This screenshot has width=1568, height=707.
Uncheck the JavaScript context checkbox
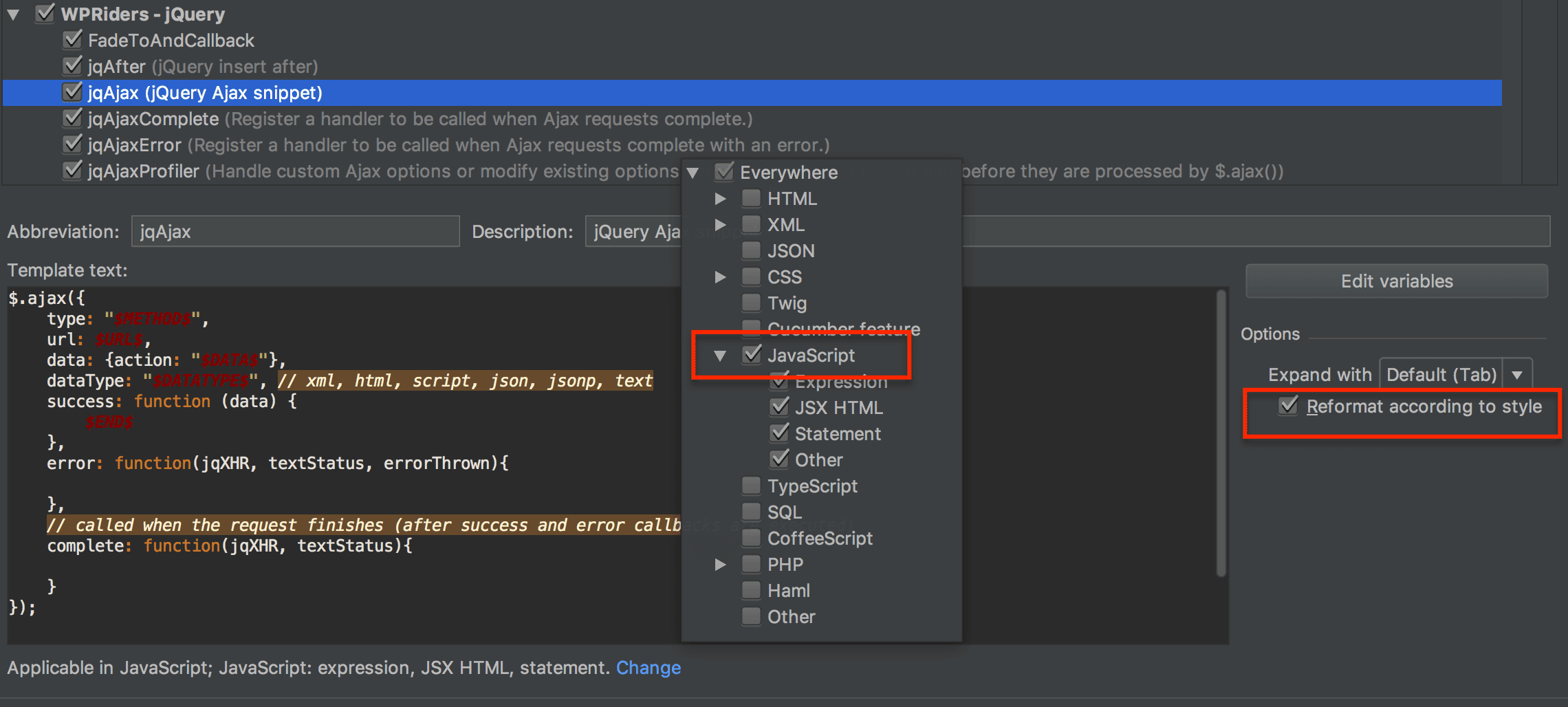[752, 354]
